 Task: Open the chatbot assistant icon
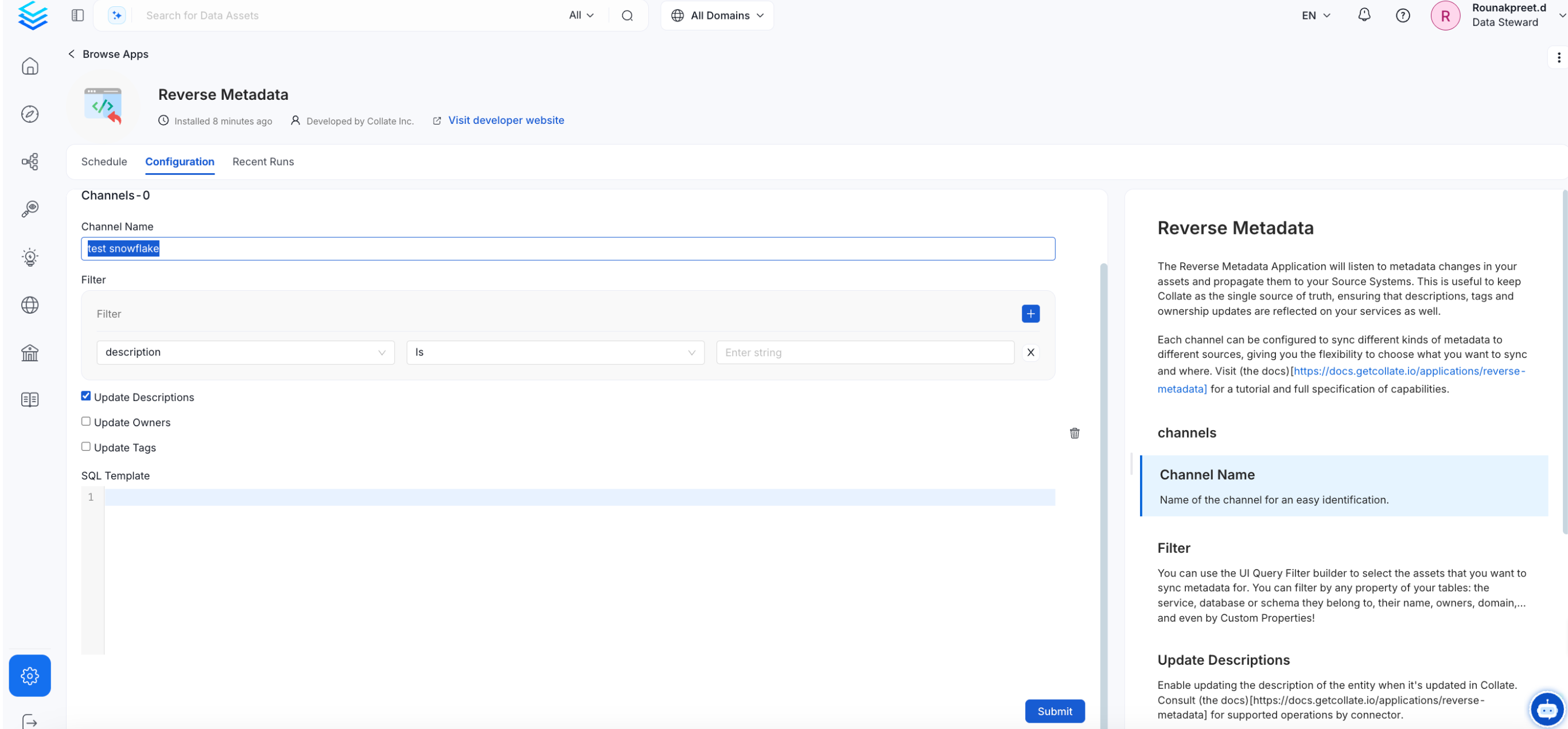coord(1547,709)
